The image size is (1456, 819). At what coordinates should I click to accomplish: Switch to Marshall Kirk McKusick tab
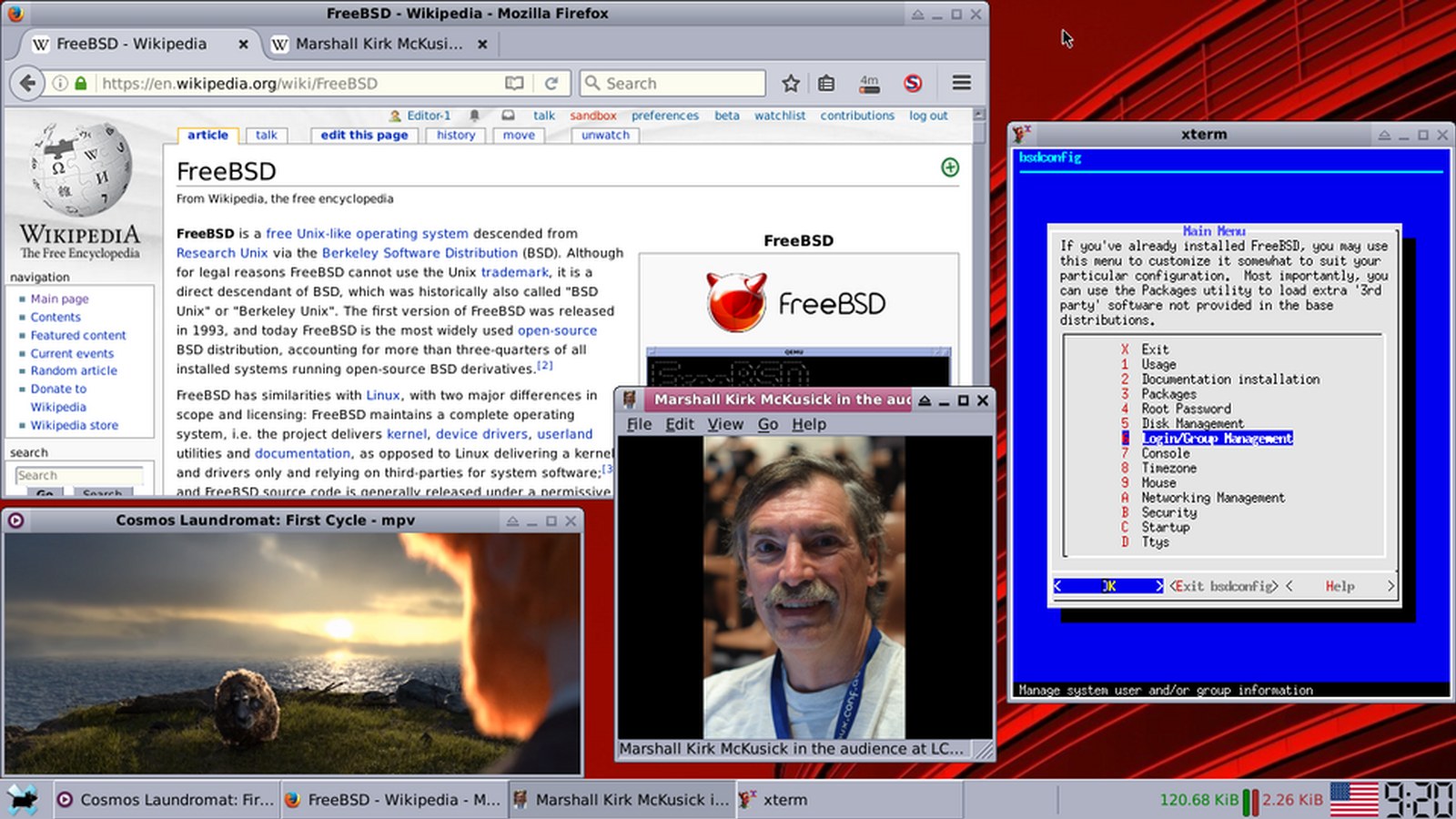(379, 44)
